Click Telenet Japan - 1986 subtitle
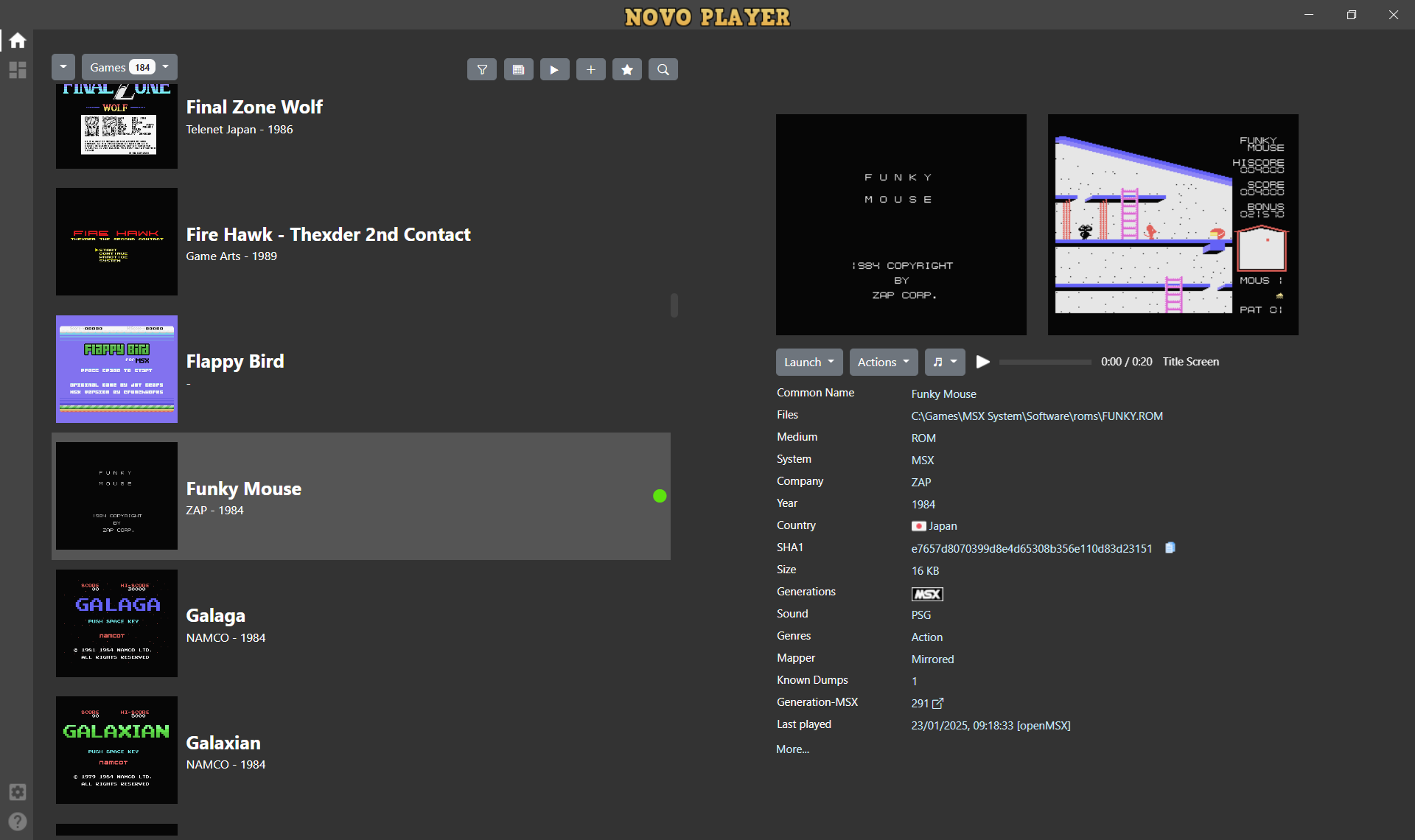The width and height of the screenshot is (1415, 840). click(240, 129)
